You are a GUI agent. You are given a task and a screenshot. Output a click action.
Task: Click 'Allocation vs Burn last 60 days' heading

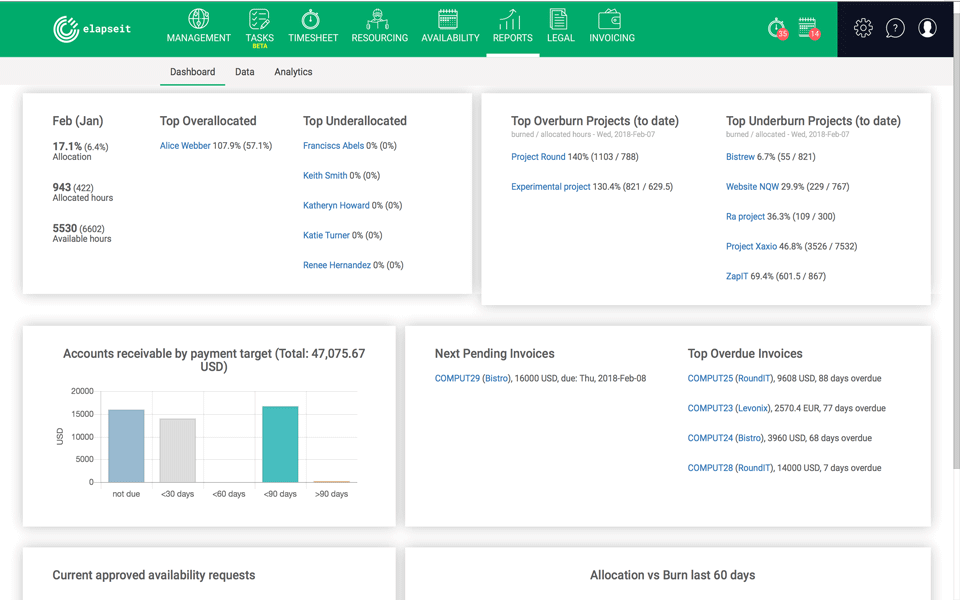[x=672, y=575]
